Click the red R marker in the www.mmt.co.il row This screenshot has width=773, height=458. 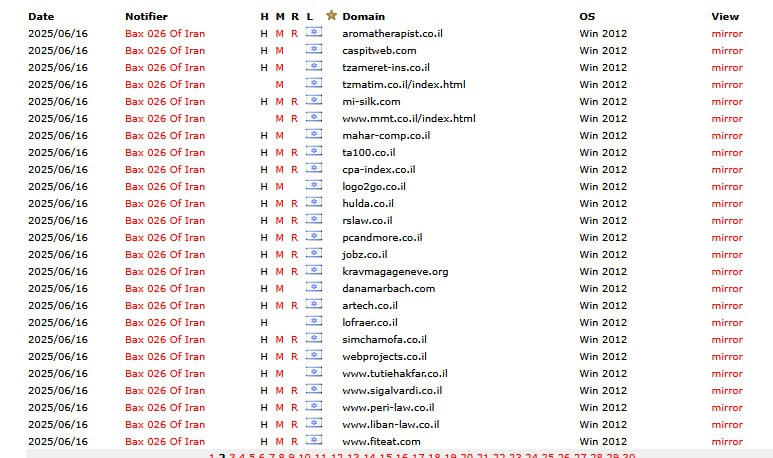(x=294, y=119)
